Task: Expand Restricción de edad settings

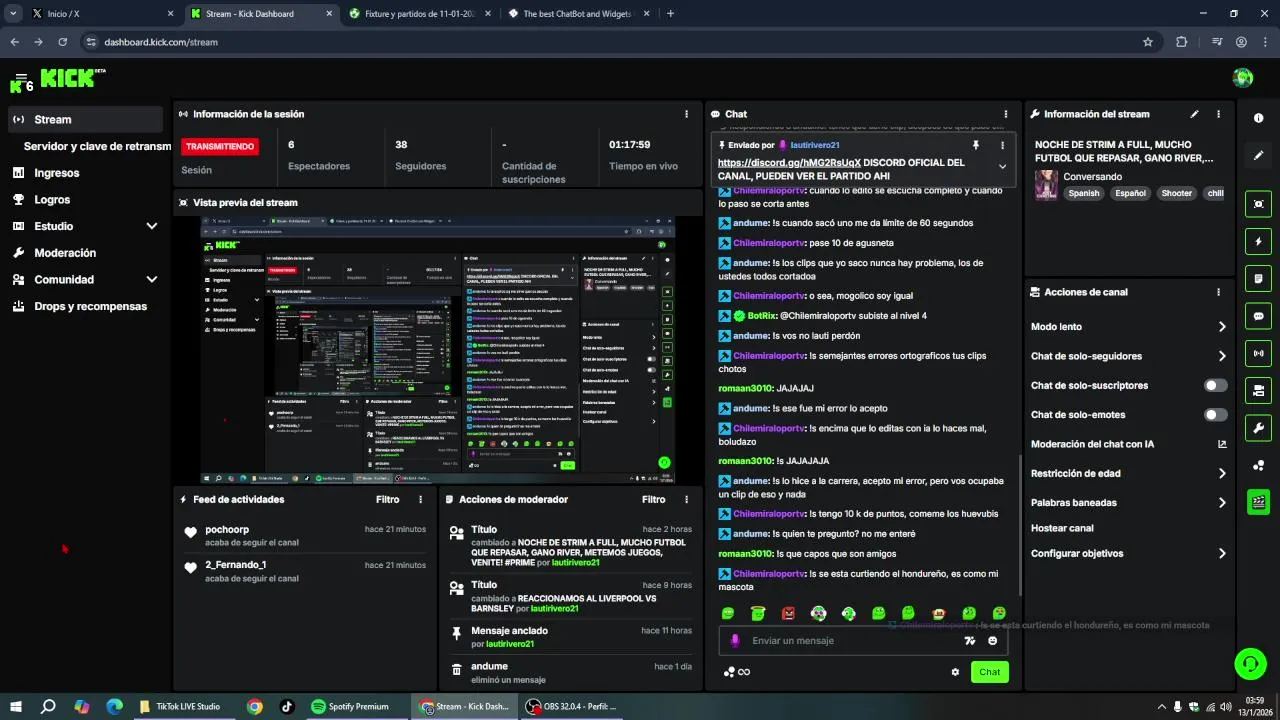Action: pyautogui.click(x=1222, y=473)
